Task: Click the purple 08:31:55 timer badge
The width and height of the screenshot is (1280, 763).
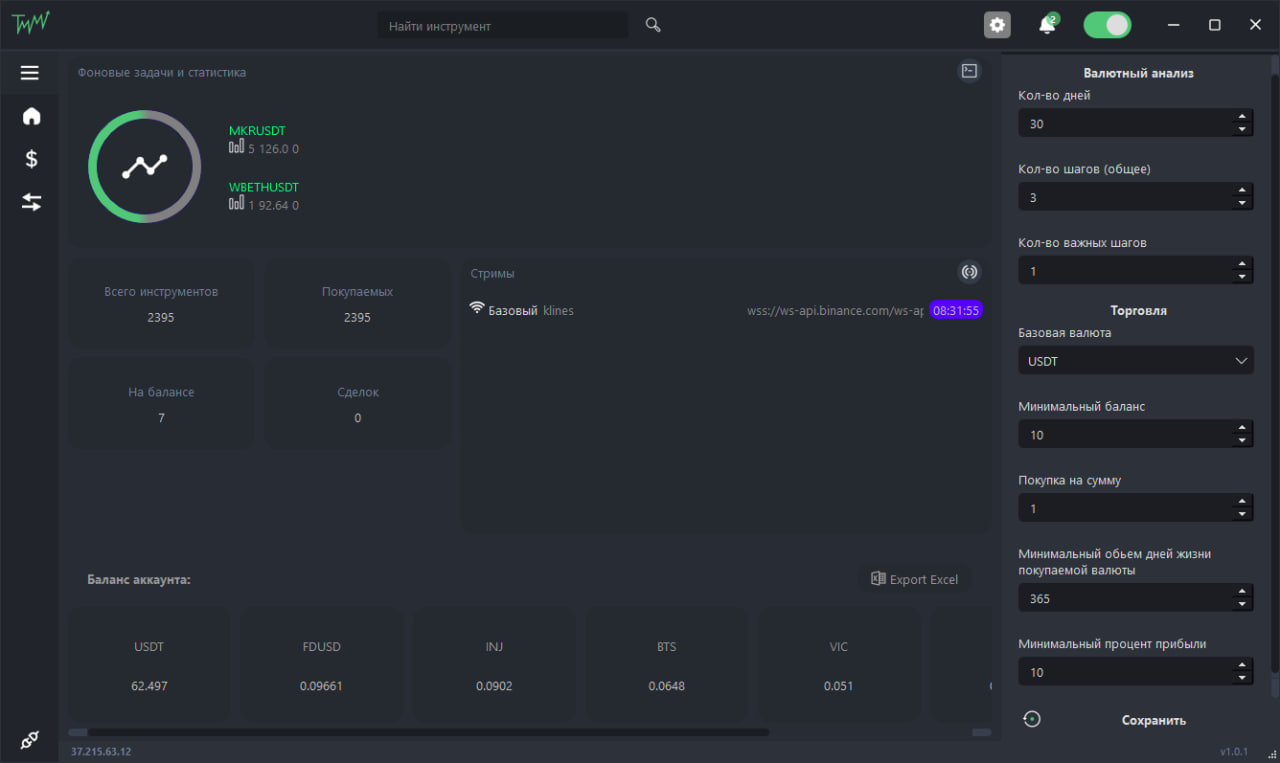Action: [956, 310]
